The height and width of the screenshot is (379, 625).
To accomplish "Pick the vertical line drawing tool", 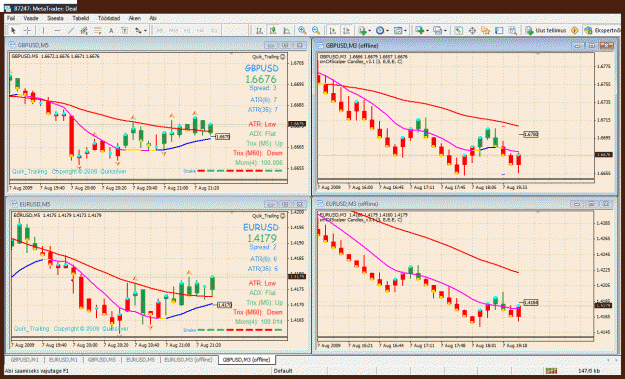I will 43,31.
